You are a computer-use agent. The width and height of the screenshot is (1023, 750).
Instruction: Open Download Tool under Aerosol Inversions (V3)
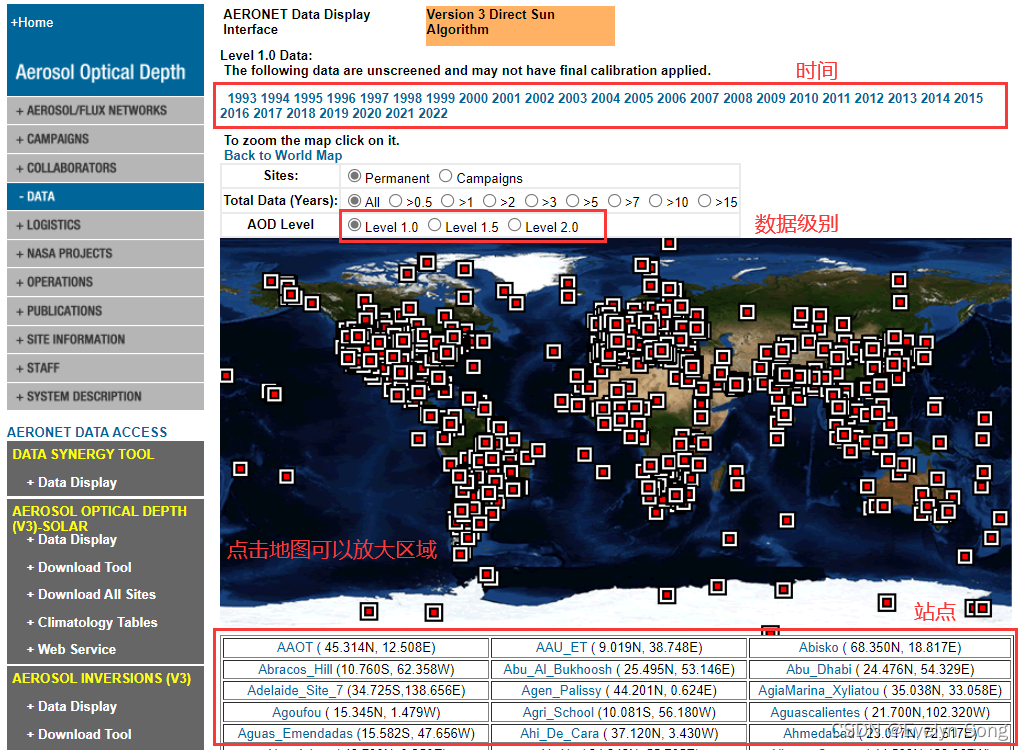84,734
